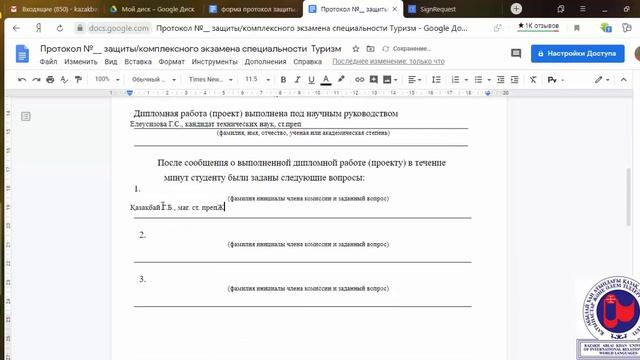Toggle bold formatting

[283, 80]
